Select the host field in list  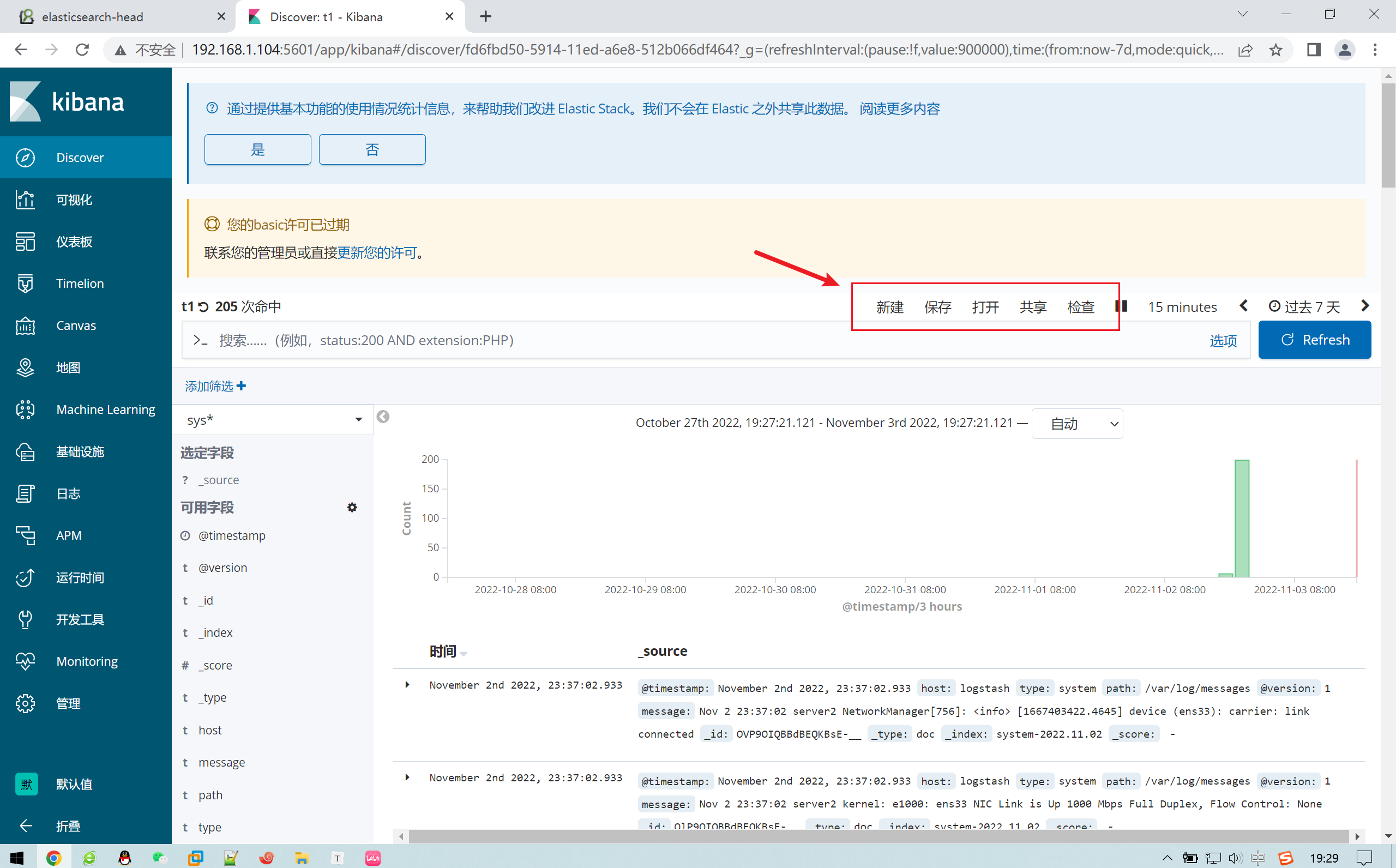209,730
